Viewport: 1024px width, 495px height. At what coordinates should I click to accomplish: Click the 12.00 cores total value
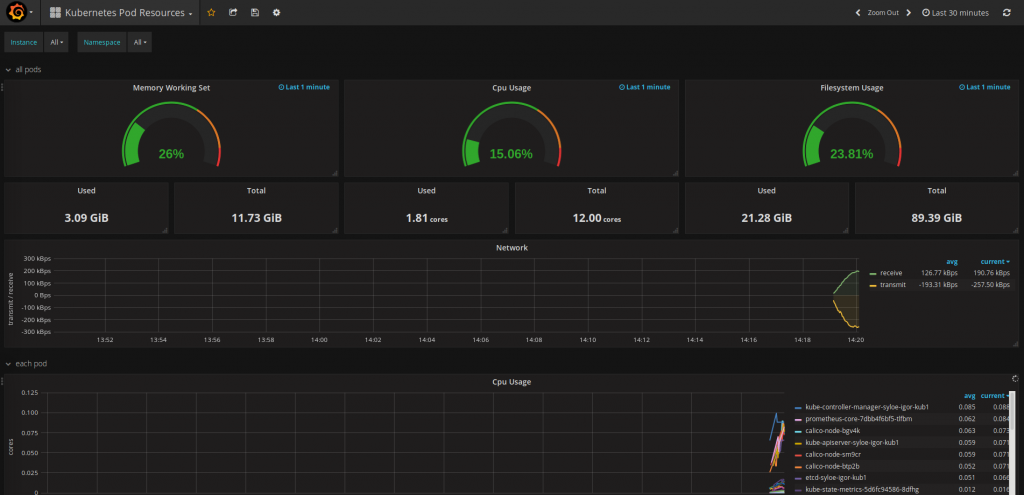(x=596, y=218)
